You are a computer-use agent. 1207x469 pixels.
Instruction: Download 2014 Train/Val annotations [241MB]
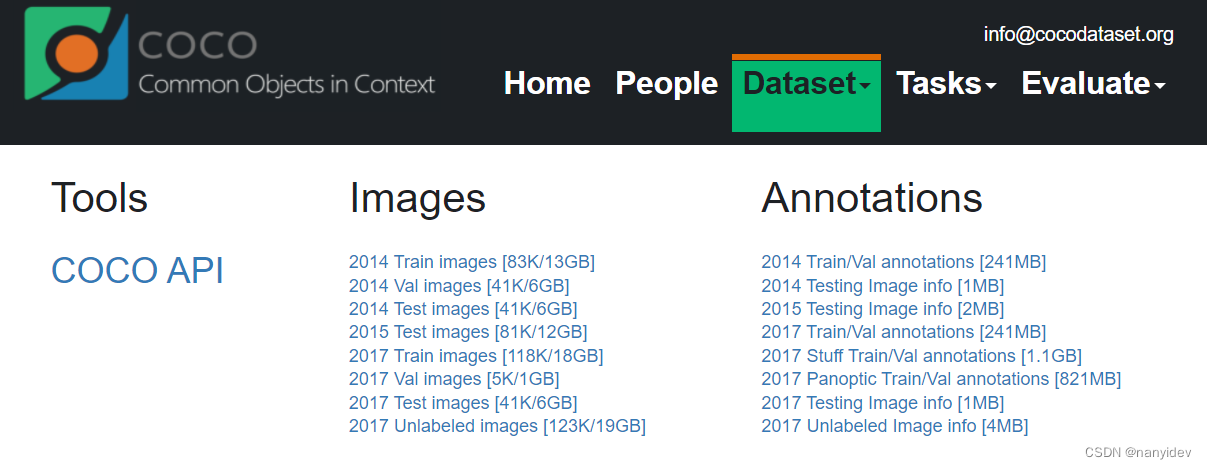pos(903,262)
